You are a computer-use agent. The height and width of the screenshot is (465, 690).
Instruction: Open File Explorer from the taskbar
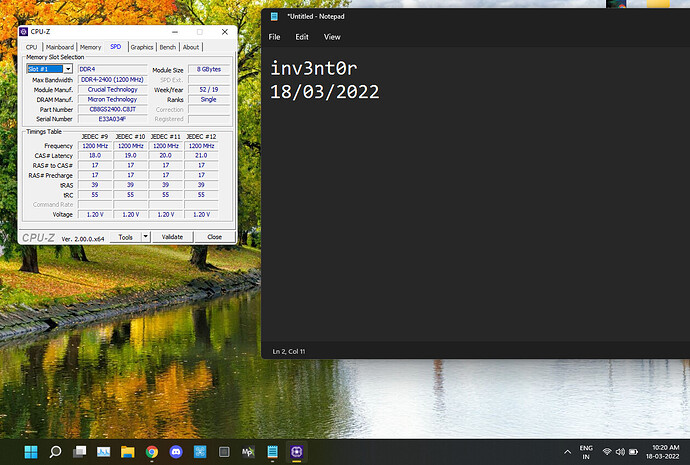[128, 452]
